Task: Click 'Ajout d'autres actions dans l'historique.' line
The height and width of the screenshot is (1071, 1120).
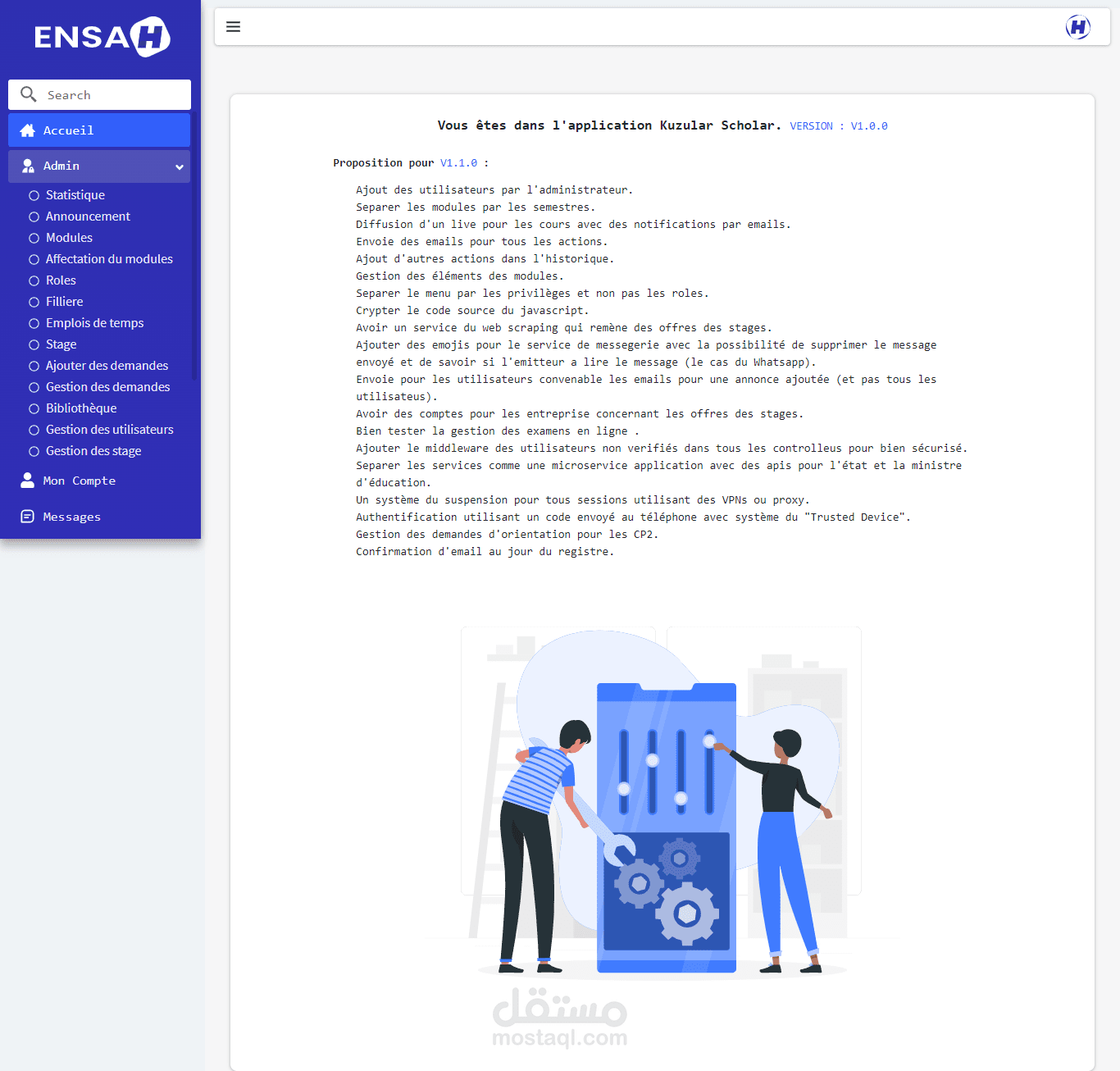Action: pyautogui.click(x=485, y=259)
